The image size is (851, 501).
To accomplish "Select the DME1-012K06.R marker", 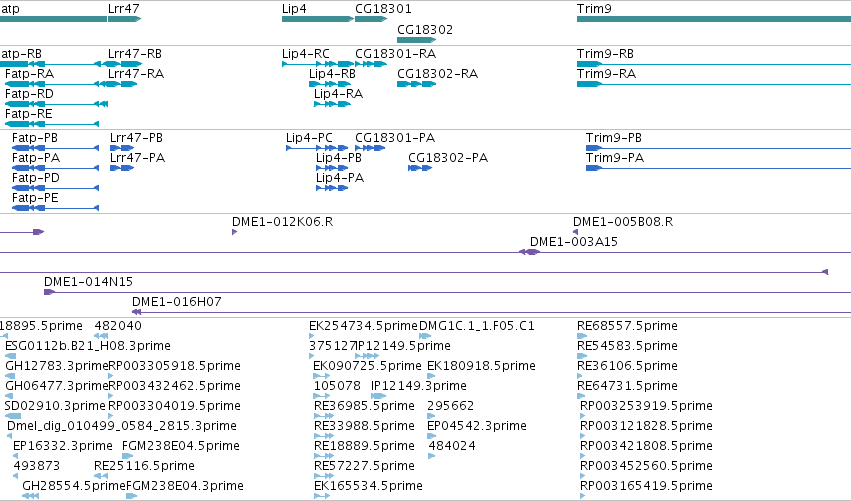I will (x=234, y=232).
